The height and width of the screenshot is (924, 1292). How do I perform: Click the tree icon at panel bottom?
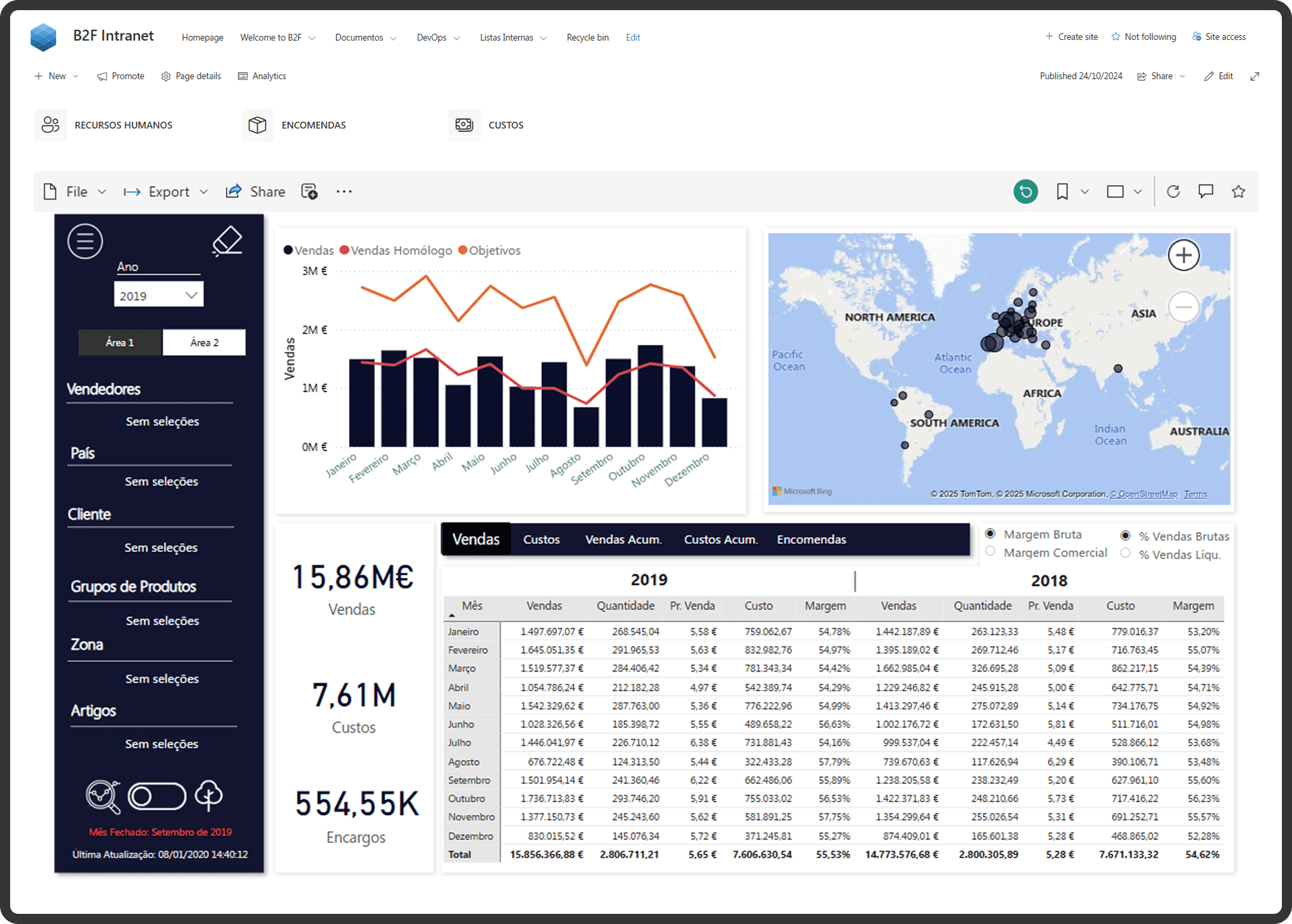[x=208, y=795]
